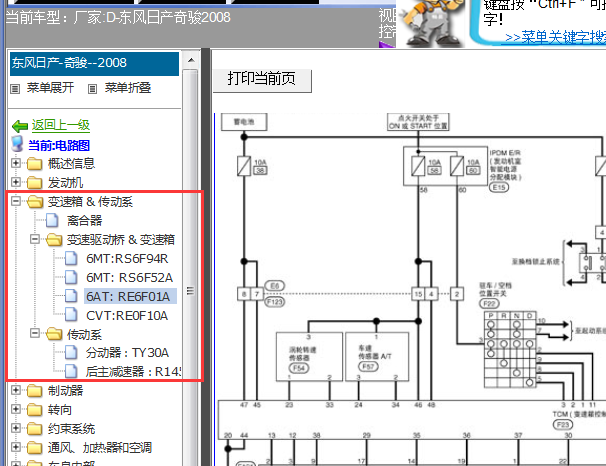The width and height of the screenshot is (606, 466).
Task: Click the 发动机 folder label
Action: pyautogui.click(x=65, y=183)
